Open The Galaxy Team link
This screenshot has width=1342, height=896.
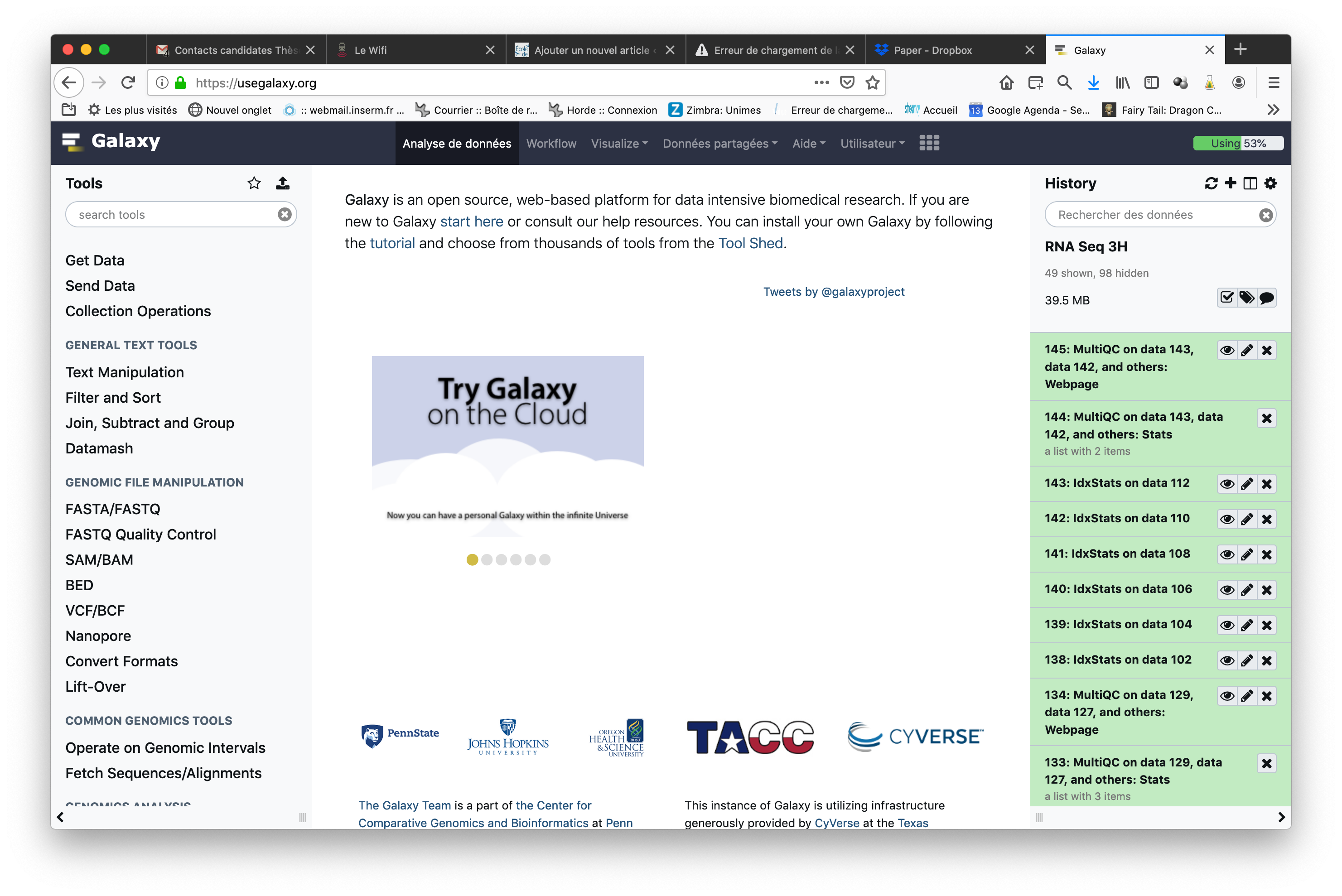(405, 806)
